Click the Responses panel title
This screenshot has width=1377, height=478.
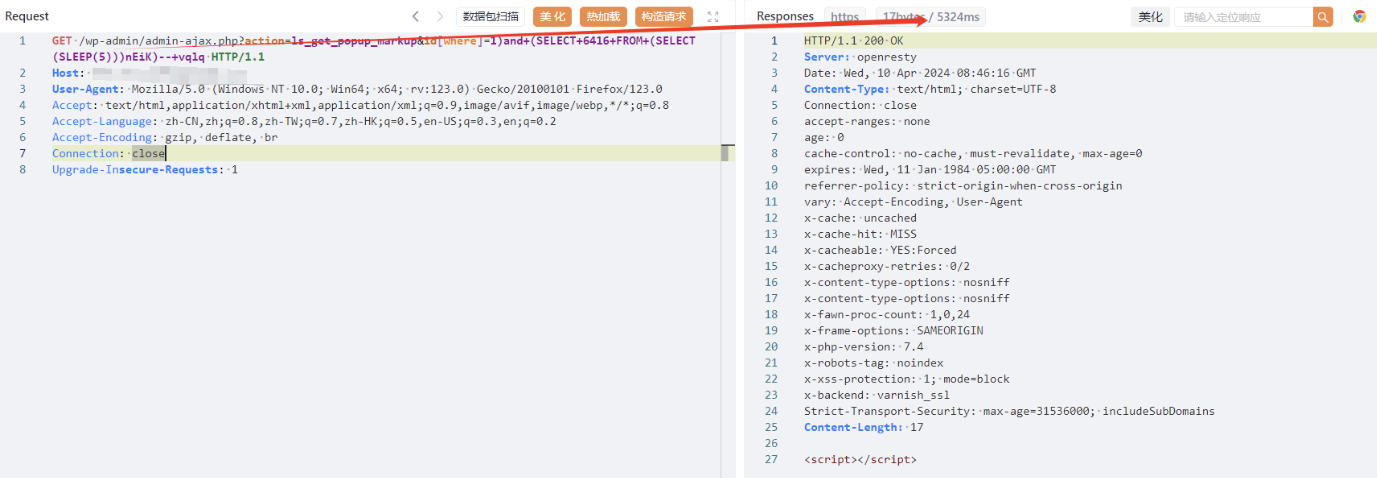[785, 16]
